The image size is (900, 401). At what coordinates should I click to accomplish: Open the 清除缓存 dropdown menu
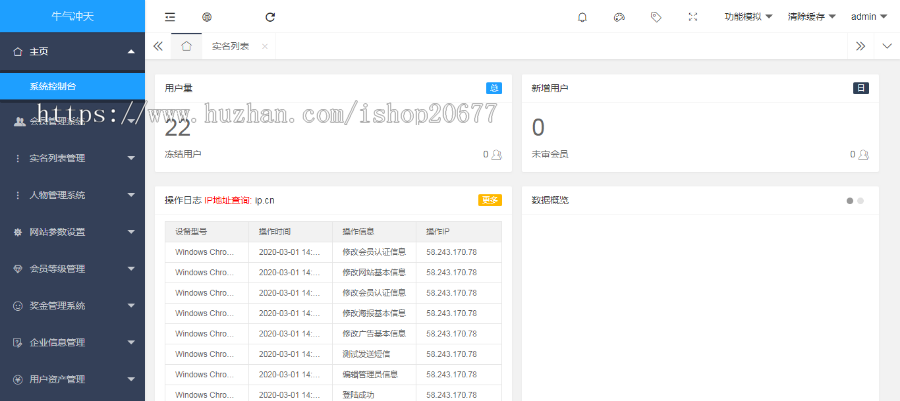(x=812, y=17)
